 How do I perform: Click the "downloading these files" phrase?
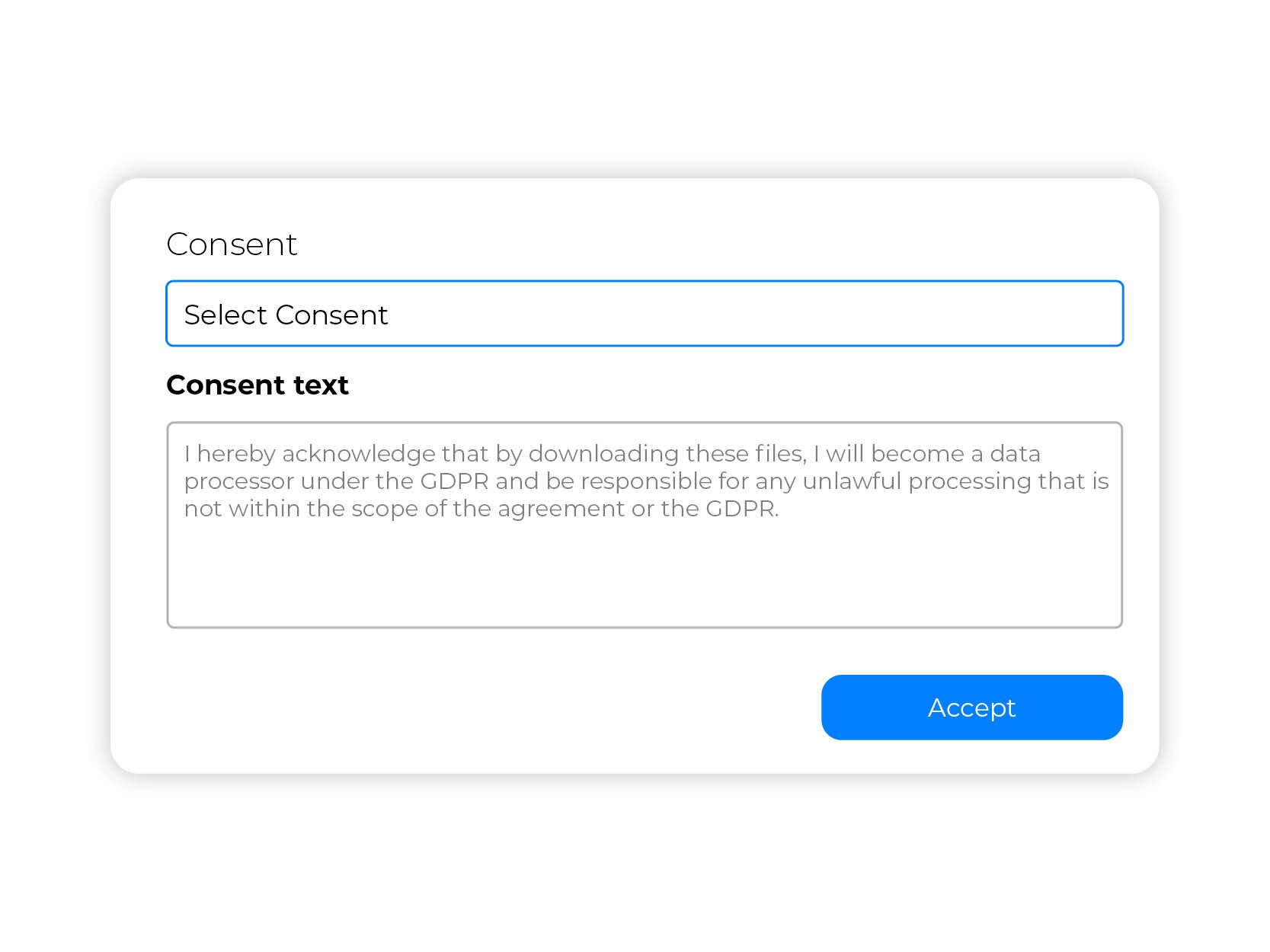[667, 454]
